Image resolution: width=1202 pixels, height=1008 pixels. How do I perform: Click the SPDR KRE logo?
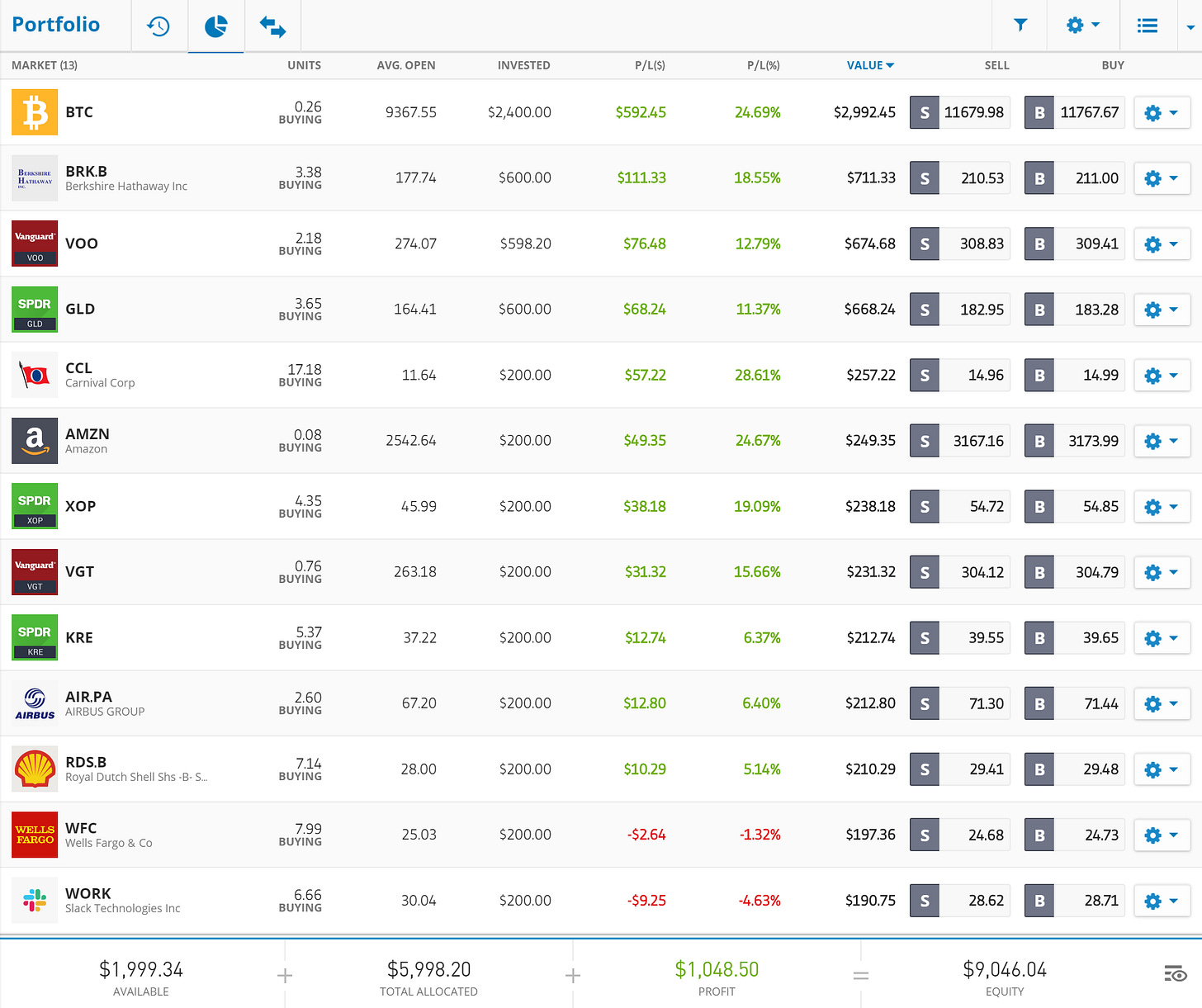(35, 637)
